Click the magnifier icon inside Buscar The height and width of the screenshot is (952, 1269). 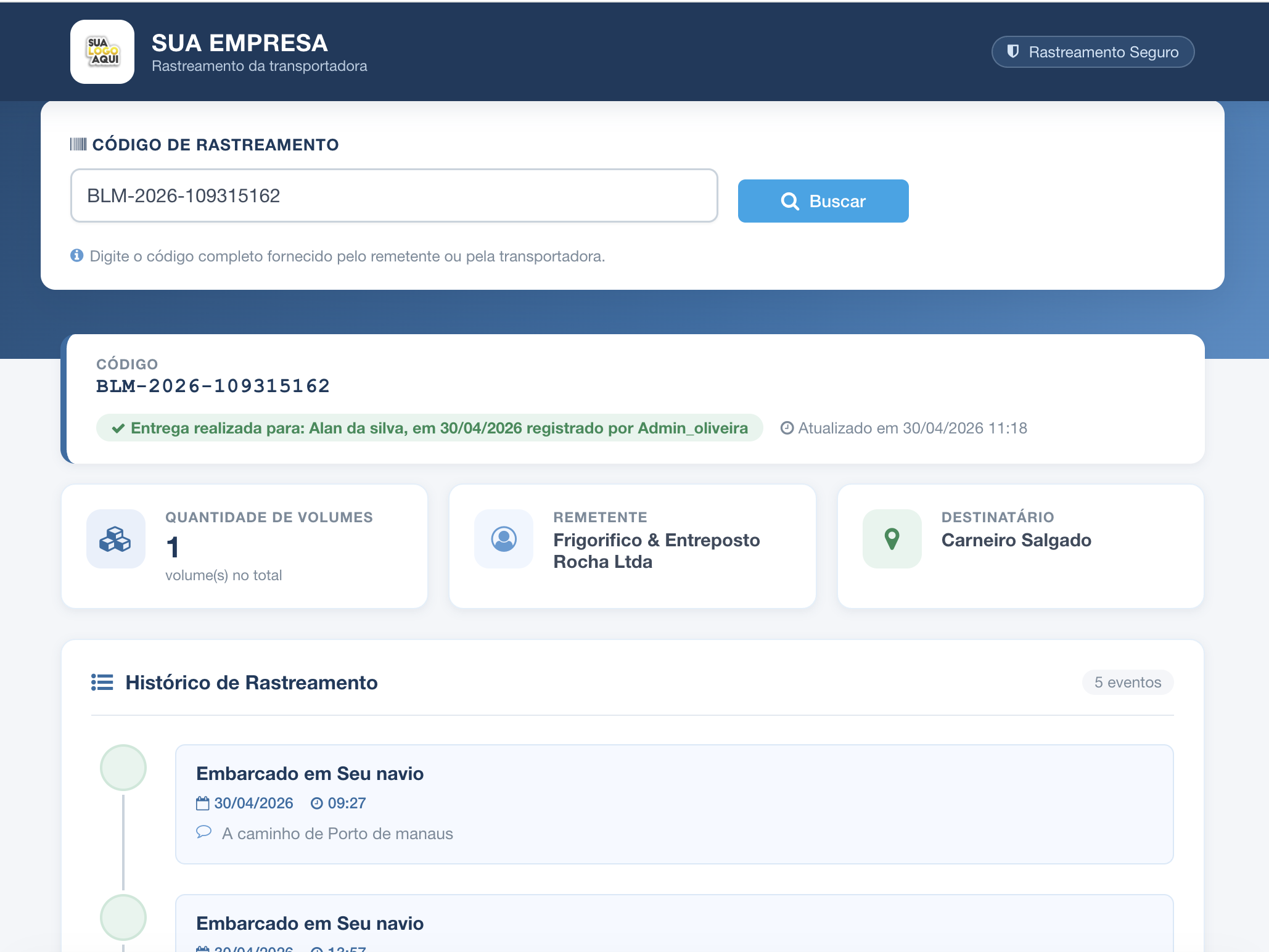[x=790, y=201]
